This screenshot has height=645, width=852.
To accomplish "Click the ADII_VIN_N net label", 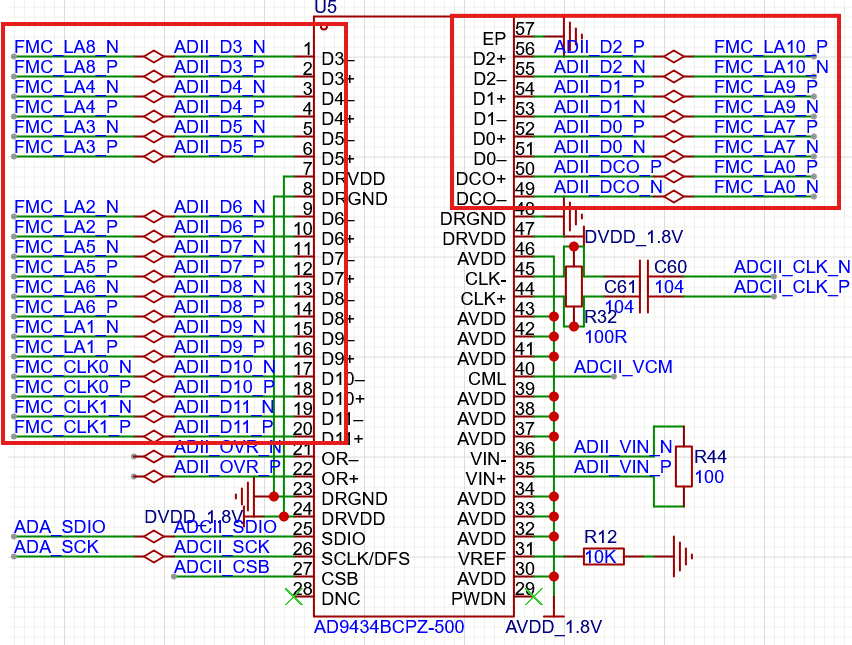I will (623, 447).
